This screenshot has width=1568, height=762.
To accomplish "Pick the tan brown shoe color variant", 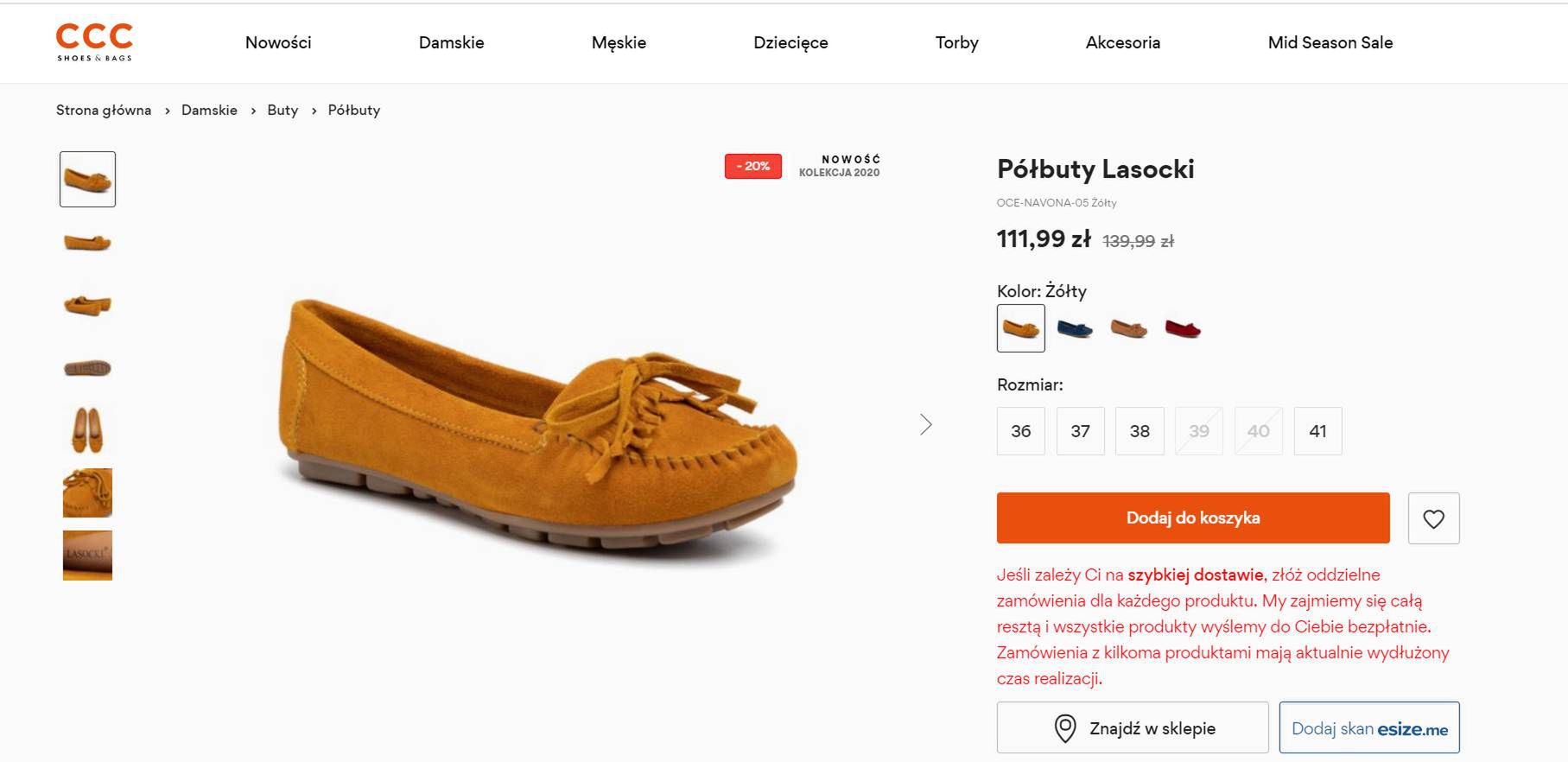I will tap(1128, 328).
